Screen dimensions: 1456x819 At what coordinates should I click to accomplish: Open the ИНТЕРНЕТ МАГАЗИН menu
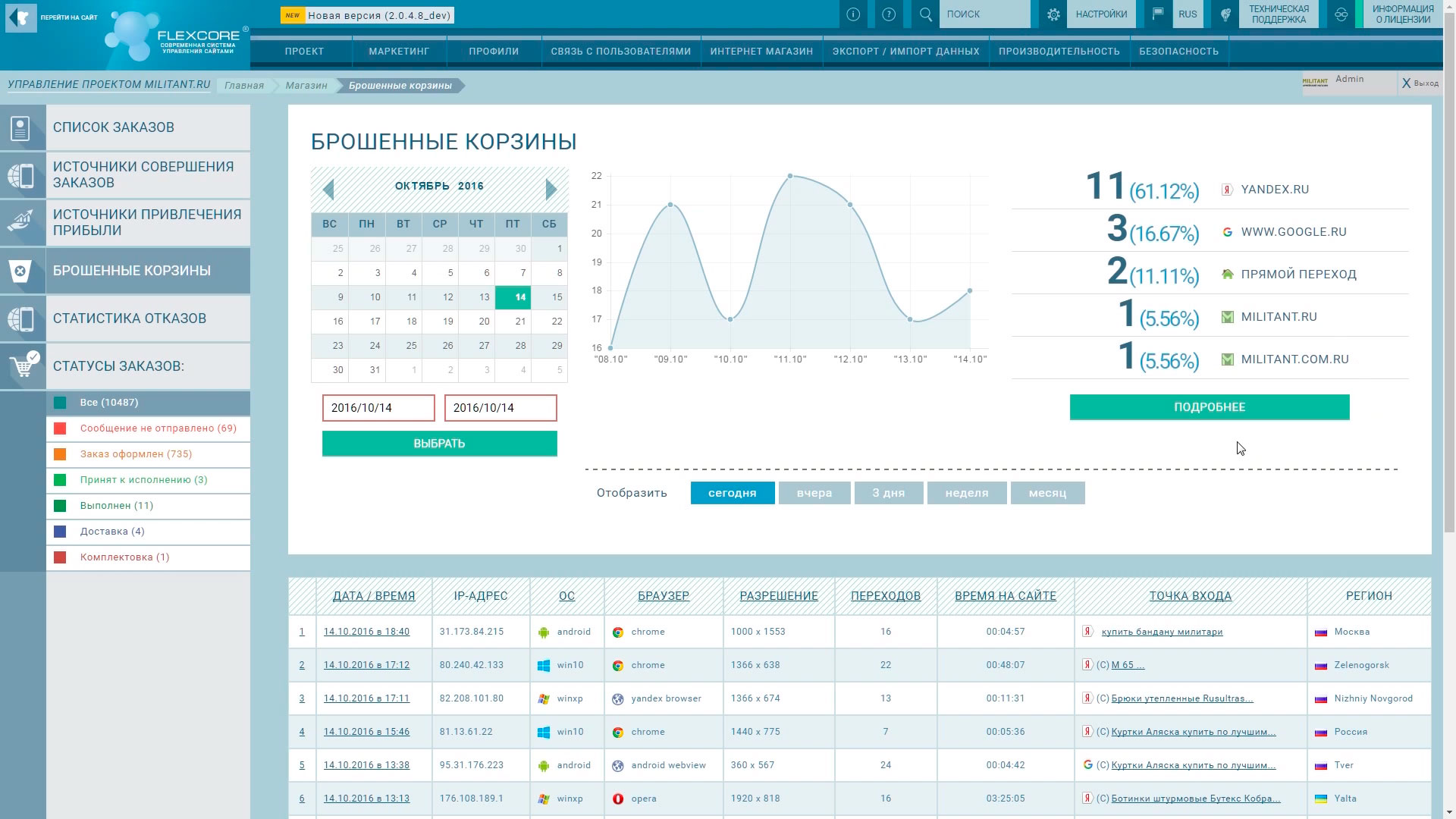(761, 52)
